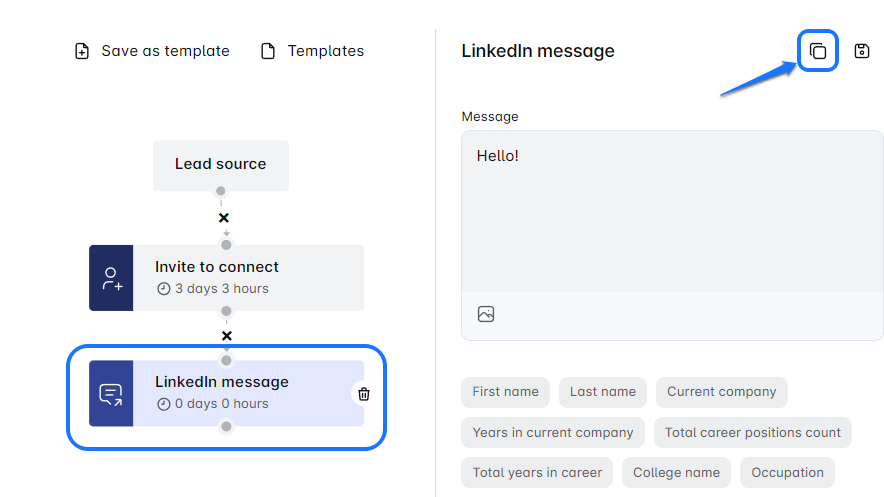Remove connector below Invite to connect
This screenshot has height=497, width=884.
coord(227,336)
